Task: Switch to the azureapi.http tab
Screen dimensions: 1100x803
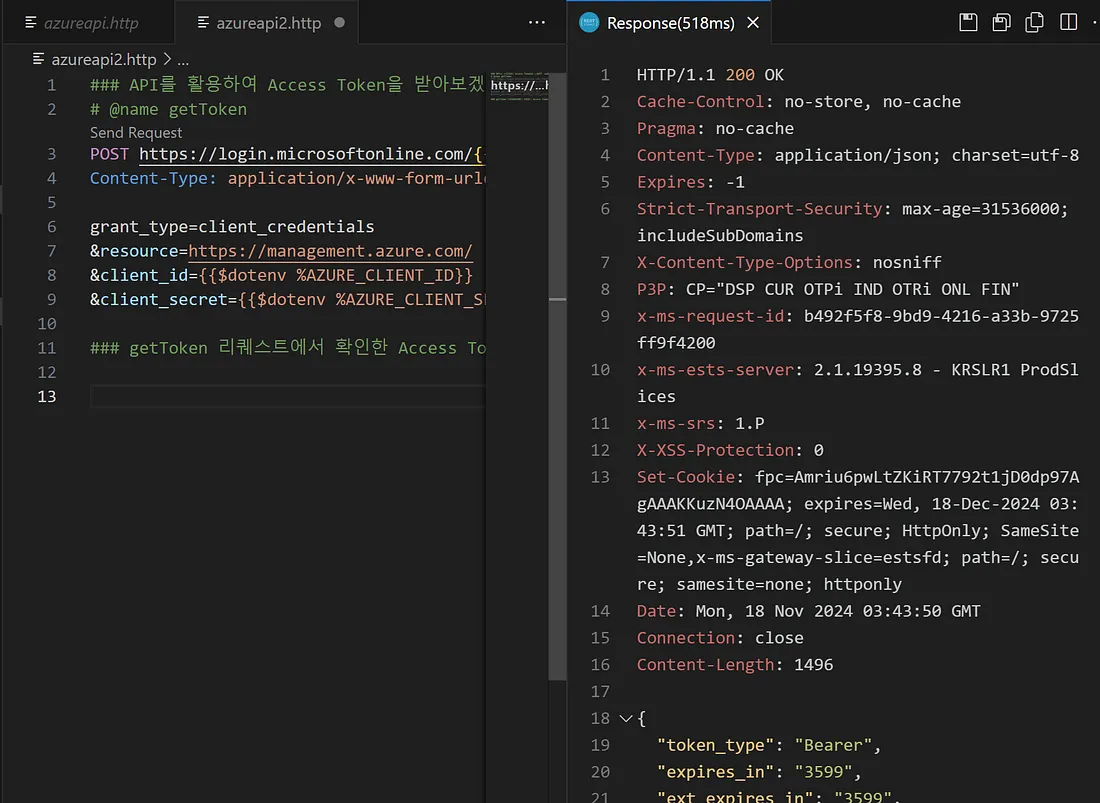Action: 90,22
